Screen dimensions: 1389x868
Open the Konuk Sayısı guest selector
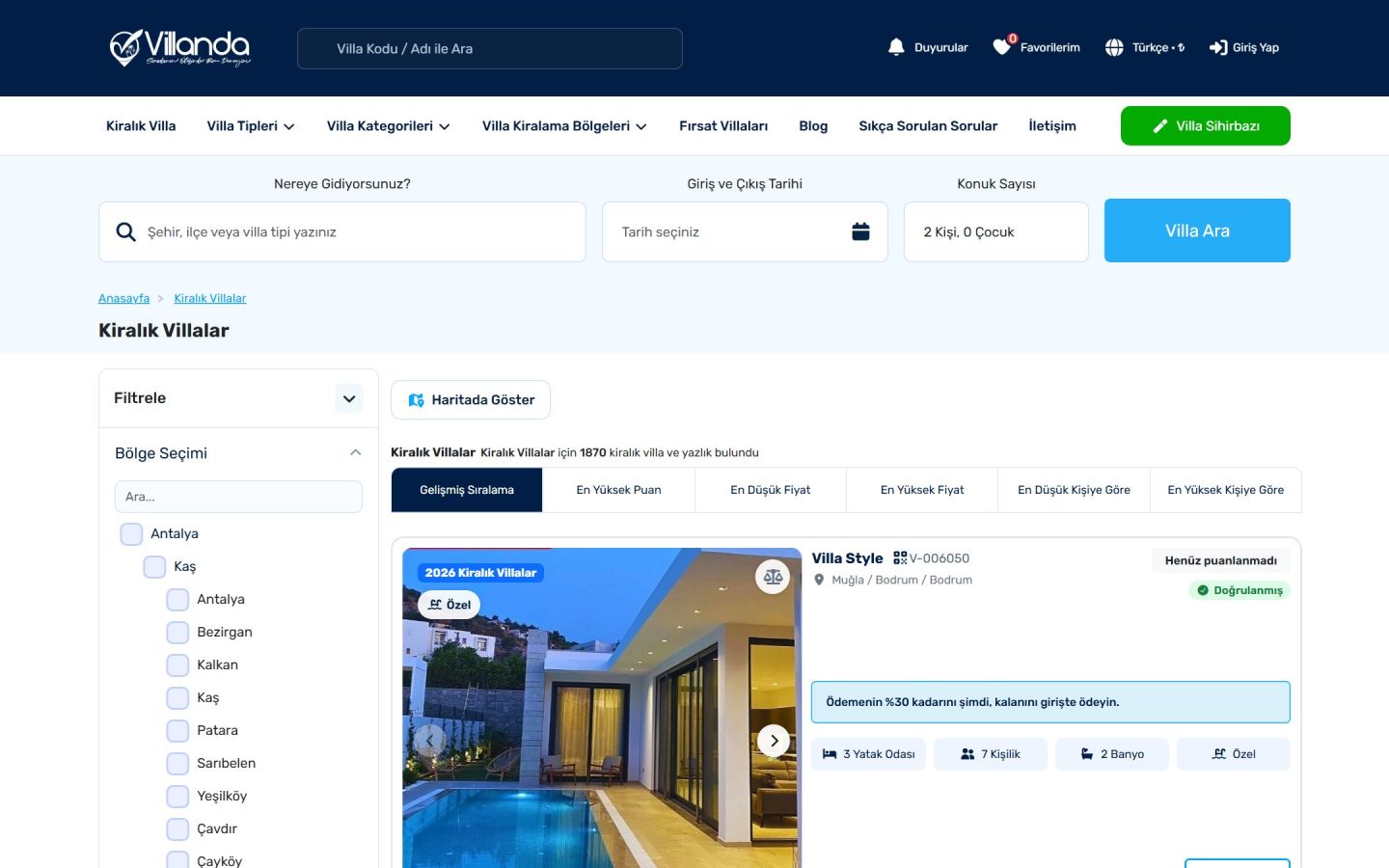coord(996,231)
